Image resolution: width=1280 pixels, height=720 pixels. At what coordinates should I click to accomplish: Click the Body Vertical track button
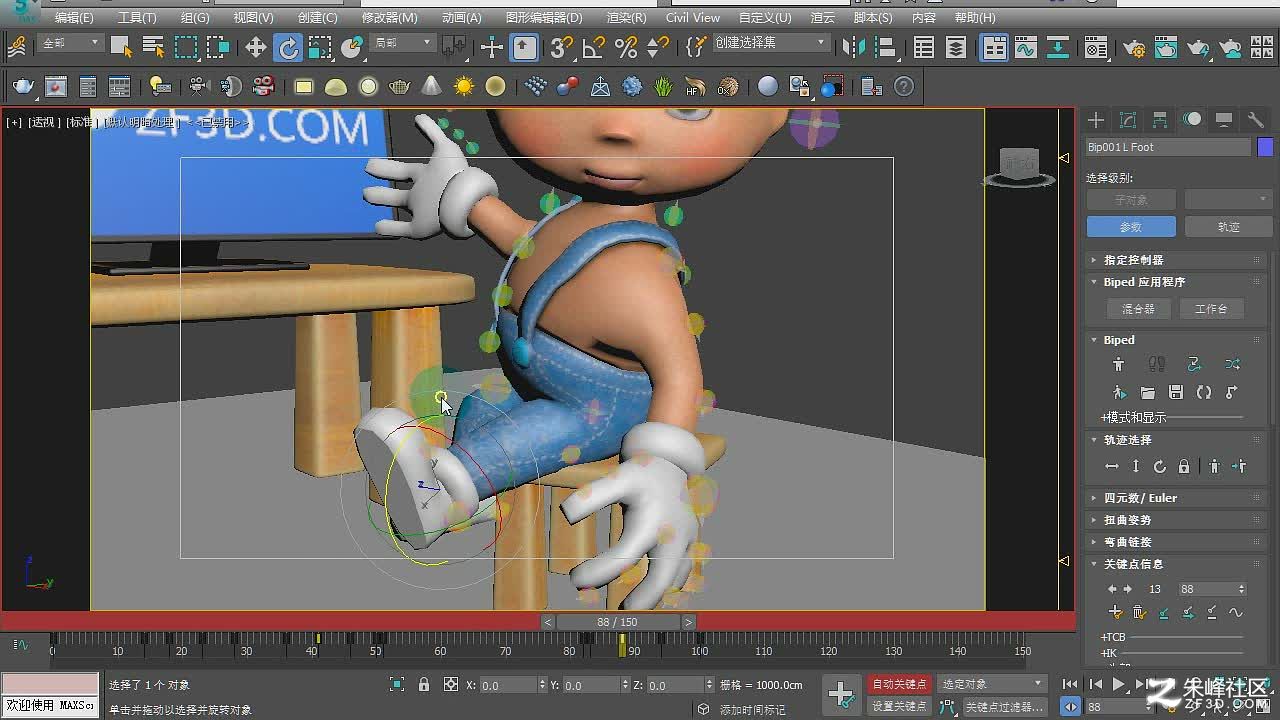1136,467
